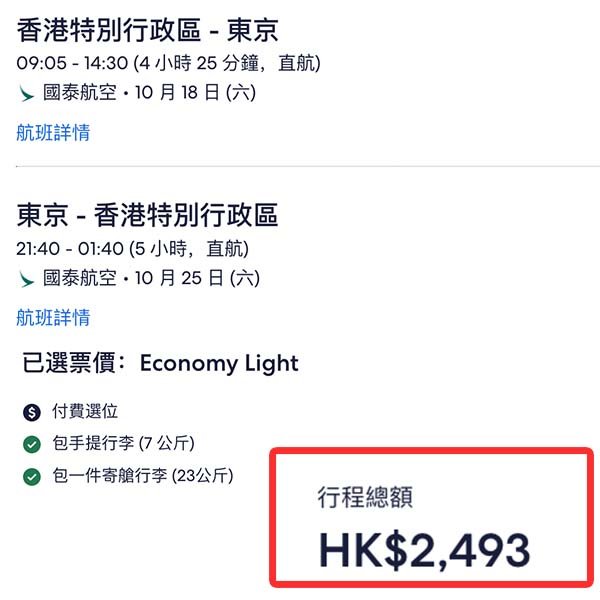600x600 pixels.
Task: Click the Cathay Pacific logo on the return flight
Action: 26,279
